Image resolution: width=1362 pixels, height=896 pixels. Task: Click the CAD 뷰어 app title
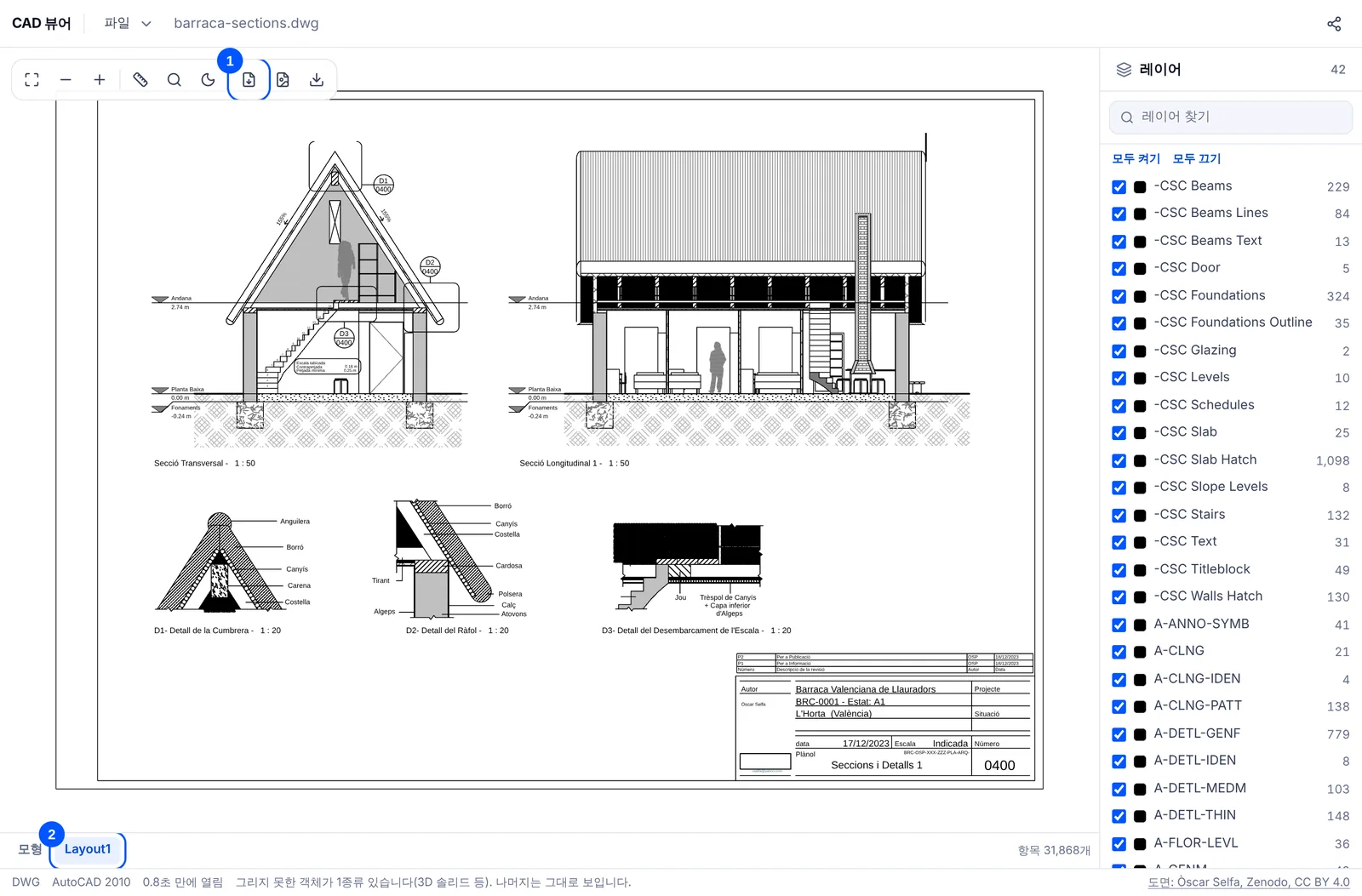[x=42, y=24]
